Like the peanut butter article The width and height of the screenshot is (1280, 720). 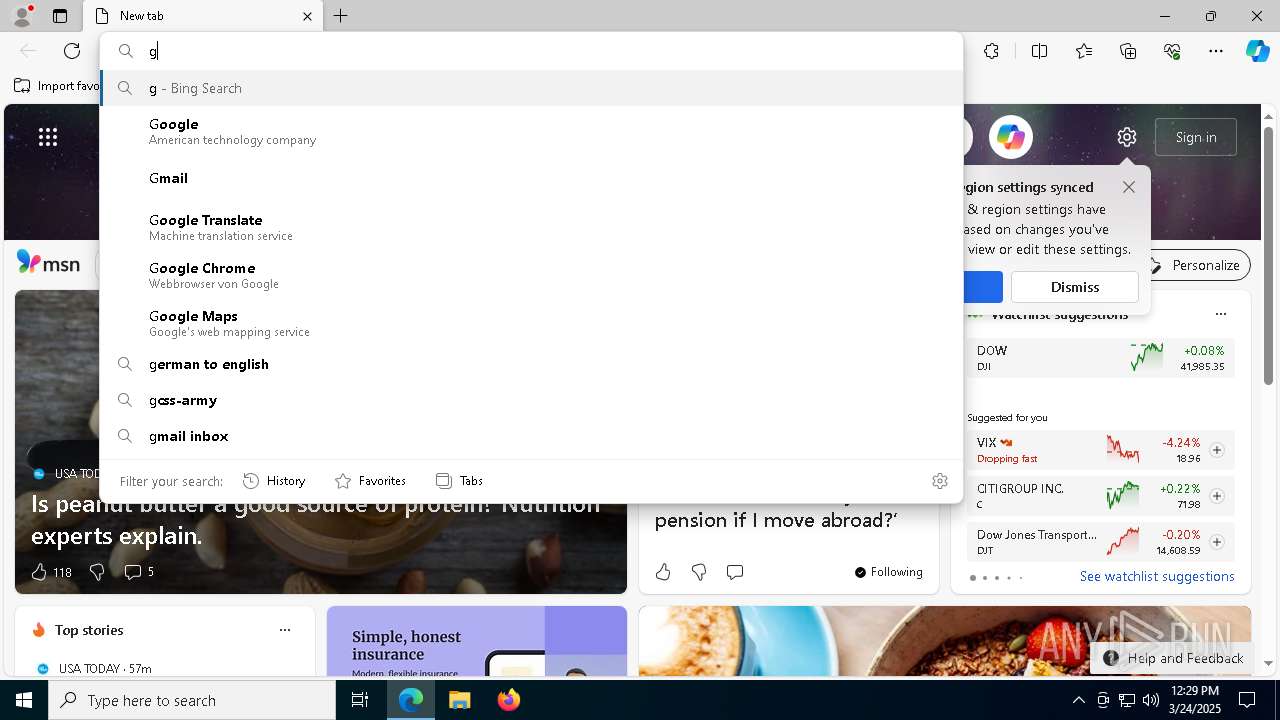click(x=51, y=572)
